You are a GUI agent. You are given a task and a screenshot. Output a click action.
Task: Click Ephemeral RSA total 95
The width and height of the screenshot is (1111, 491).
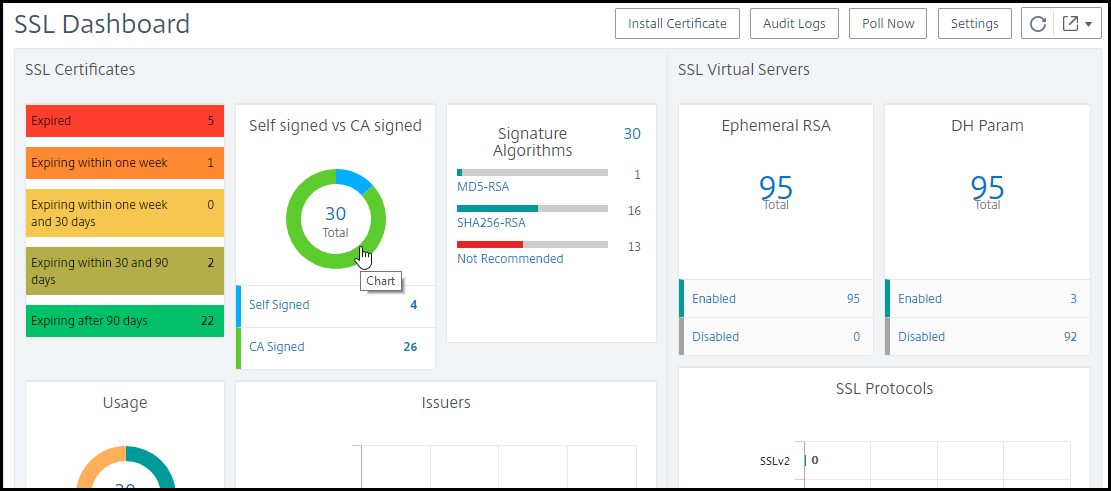point(776,188)
